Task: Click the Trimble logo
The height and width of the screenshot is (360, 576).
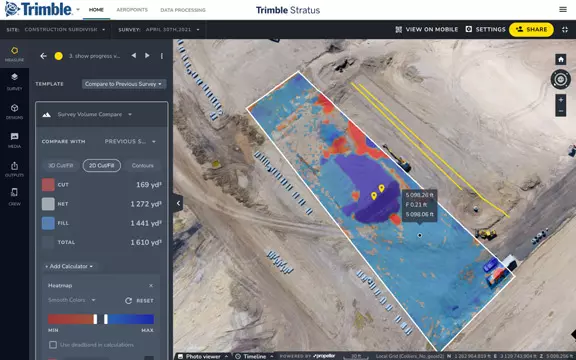Action: [x=39, y=9]
